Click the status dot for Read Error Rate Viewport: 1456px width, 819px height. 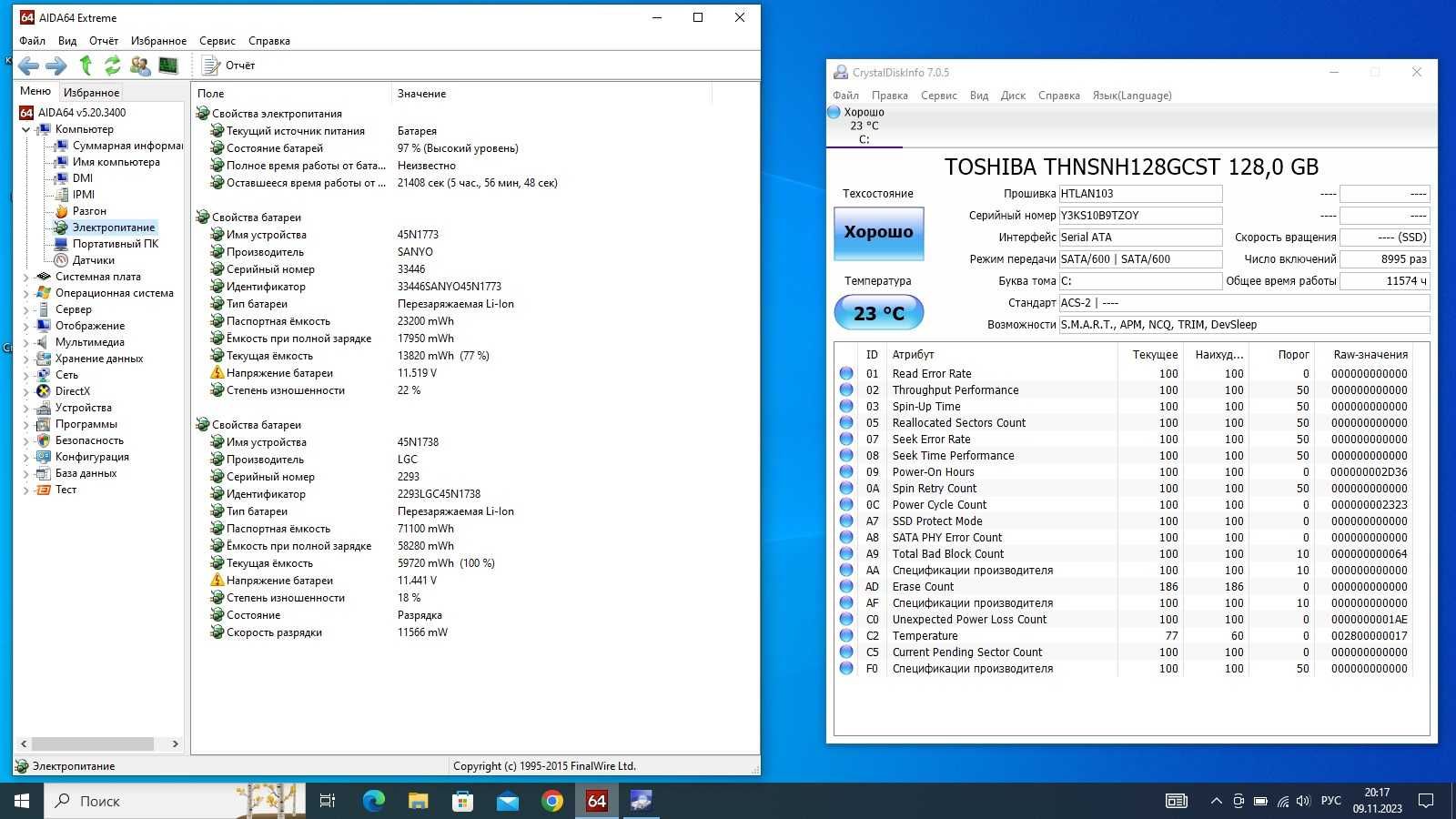(846, 374)
